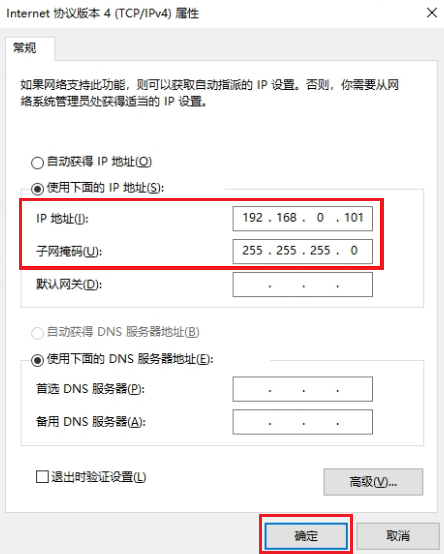The width and height of the screenshot is (444, 554).
Task: Click the 101 octet in IP address
Action: pyautogui.click(x=354, y=218)
